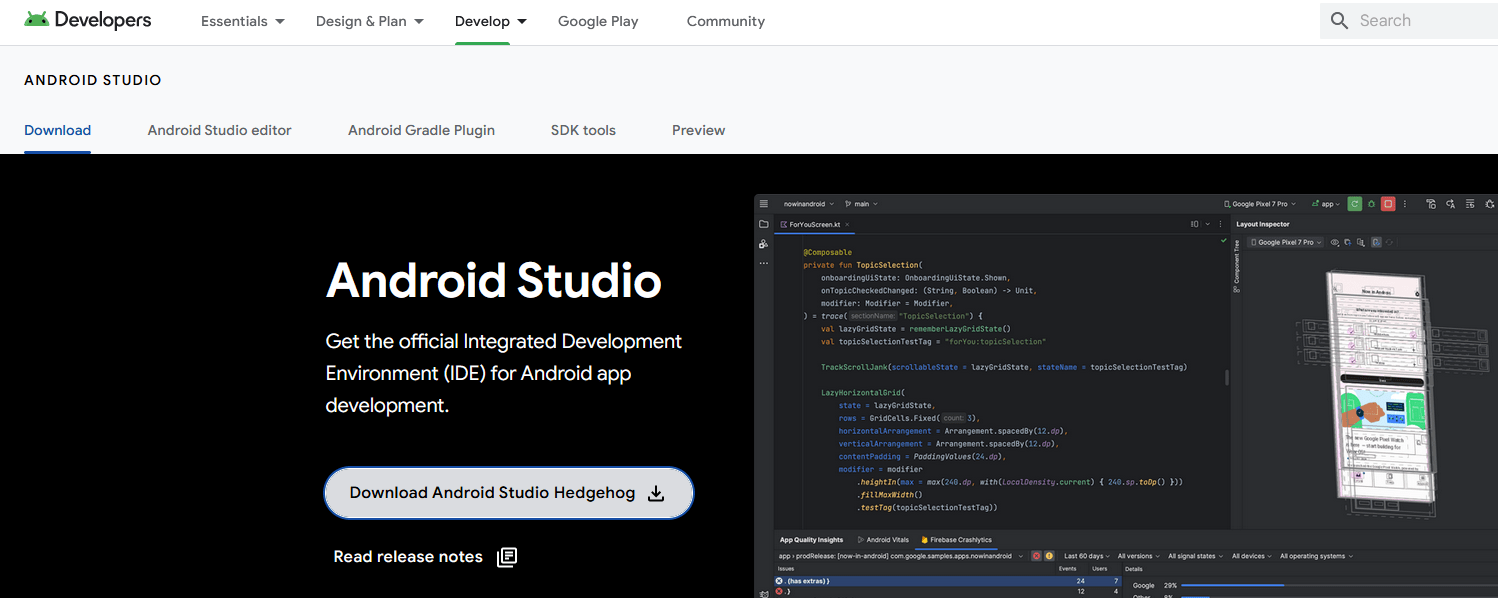Switch to the SDK tools tab
Screen dimensions: 1498x598
(583, 130)
